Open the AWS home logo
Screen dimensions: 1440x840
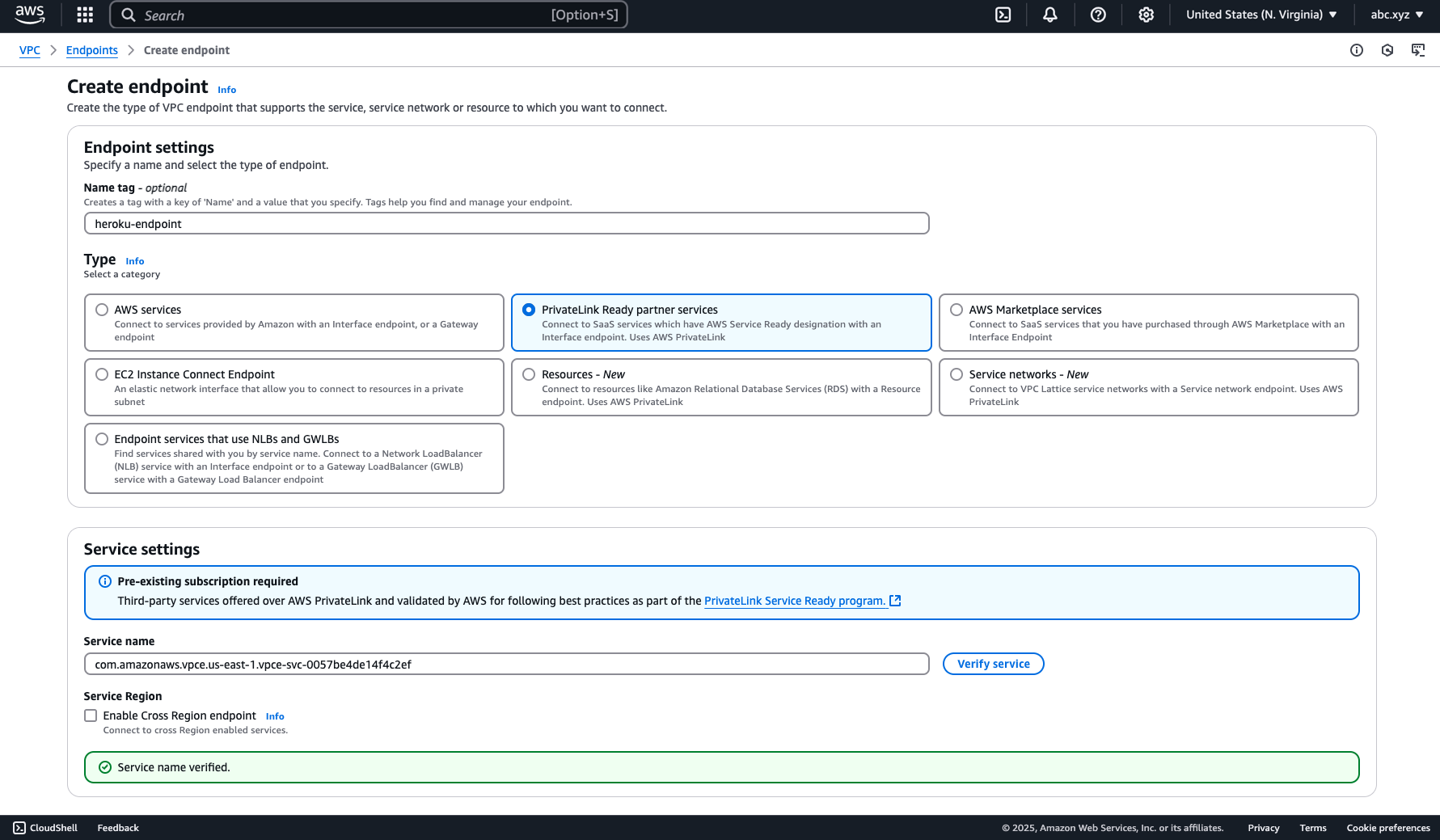tap(30, 15)
